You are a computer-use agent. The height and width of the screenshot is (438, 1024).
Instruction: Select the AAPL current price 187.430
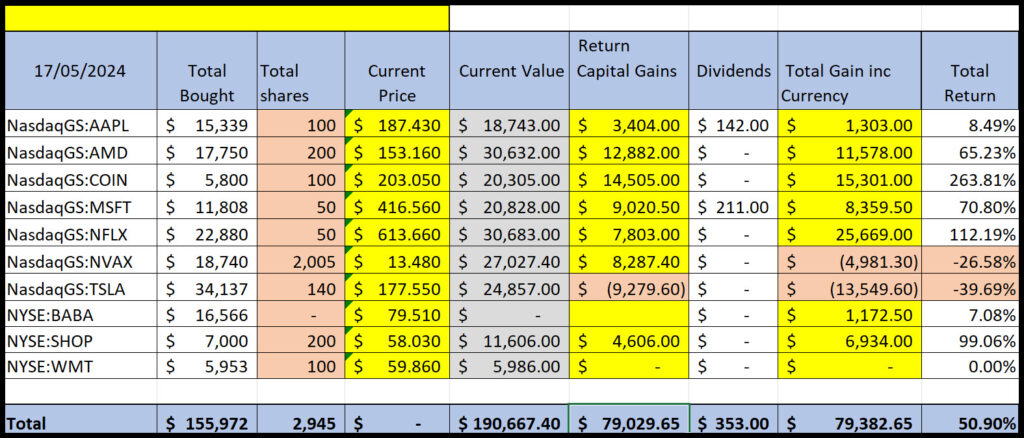(396, 123)
